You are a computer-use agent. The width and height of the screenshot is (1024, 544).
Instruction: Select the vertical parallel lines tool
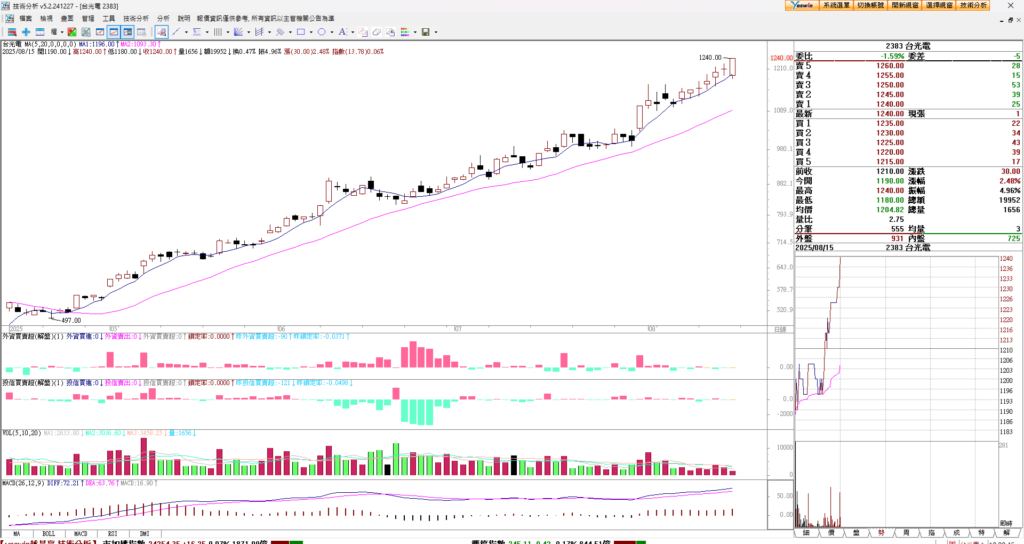click(x=217, y=31)
